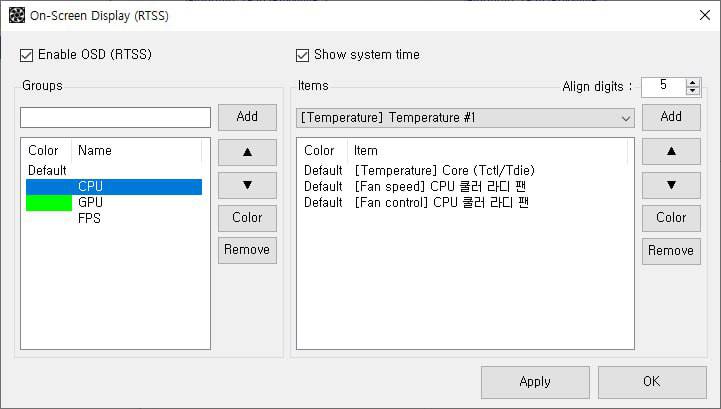
Task: Move selected group down with arrow button
Action: (x=247, y=184)
